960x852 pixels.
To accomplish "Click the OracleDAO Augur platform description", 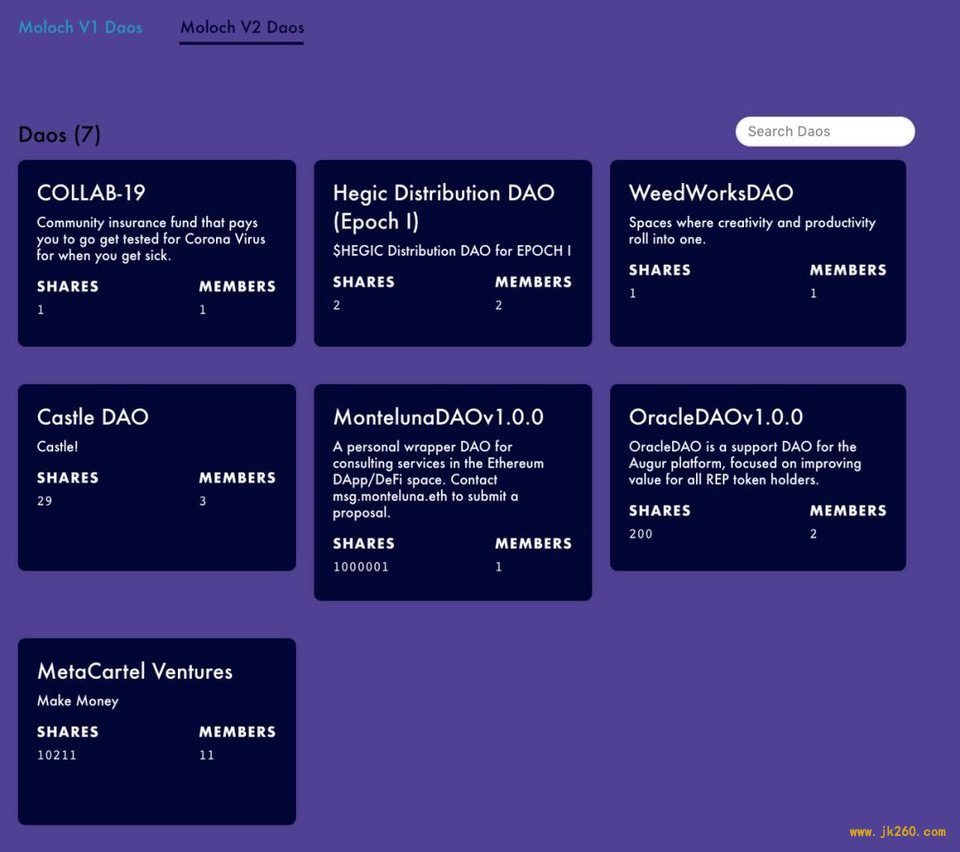I will tap(744, 463).
